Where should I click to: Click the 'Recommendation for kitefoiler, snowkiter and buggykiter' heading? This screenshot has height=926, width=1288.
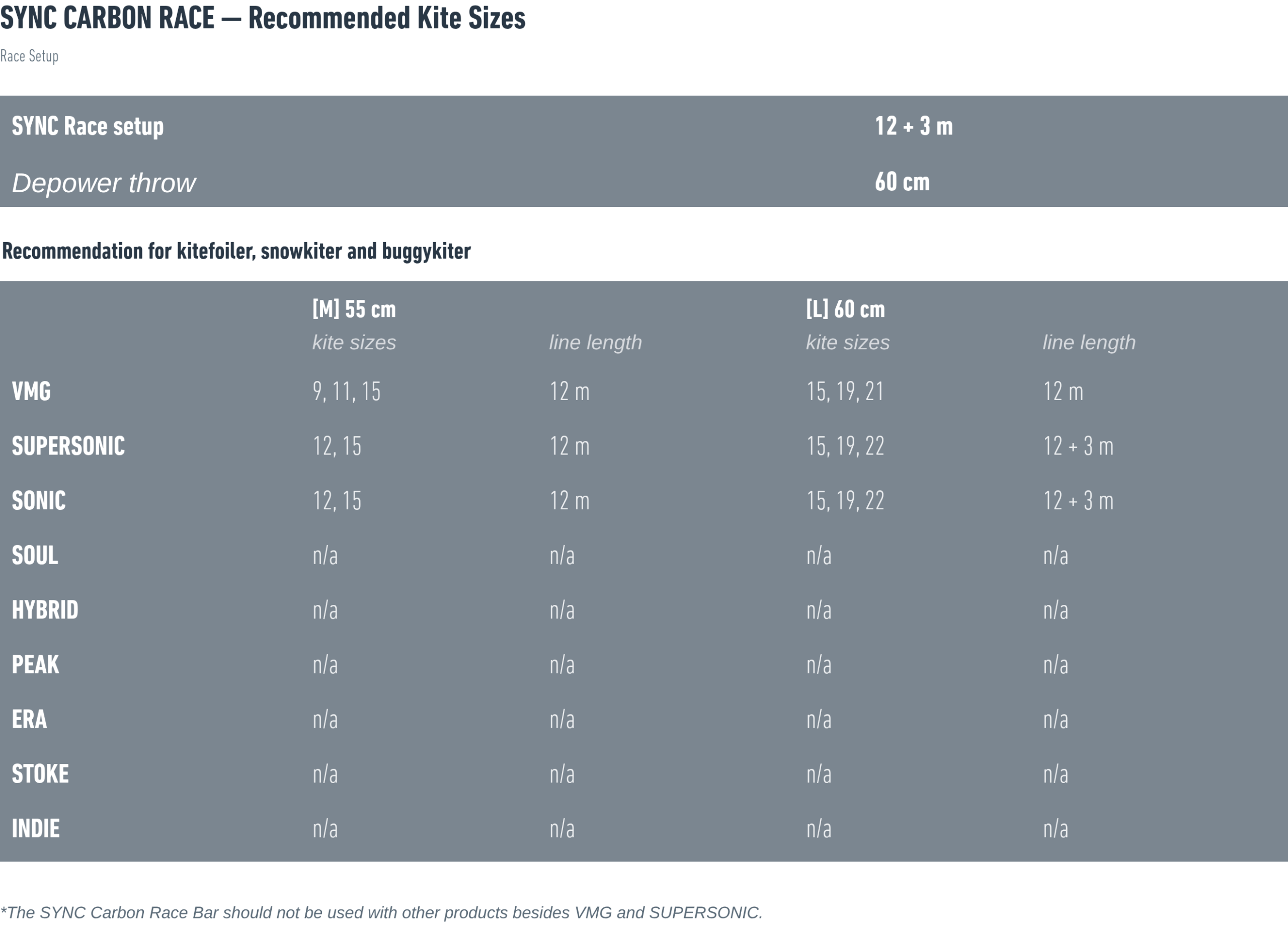237,251
